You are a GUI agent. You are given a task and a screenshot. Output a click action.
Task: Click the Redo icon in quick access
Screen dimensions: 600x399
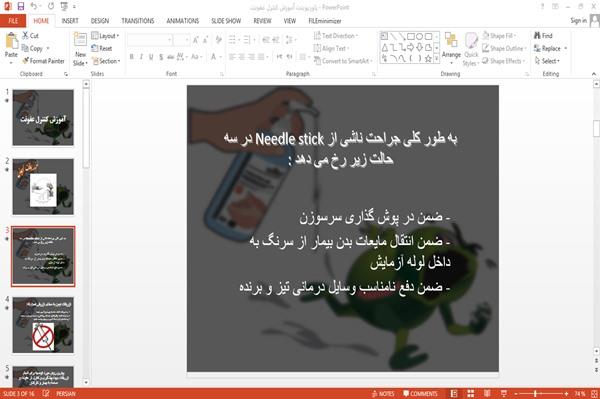51,6
